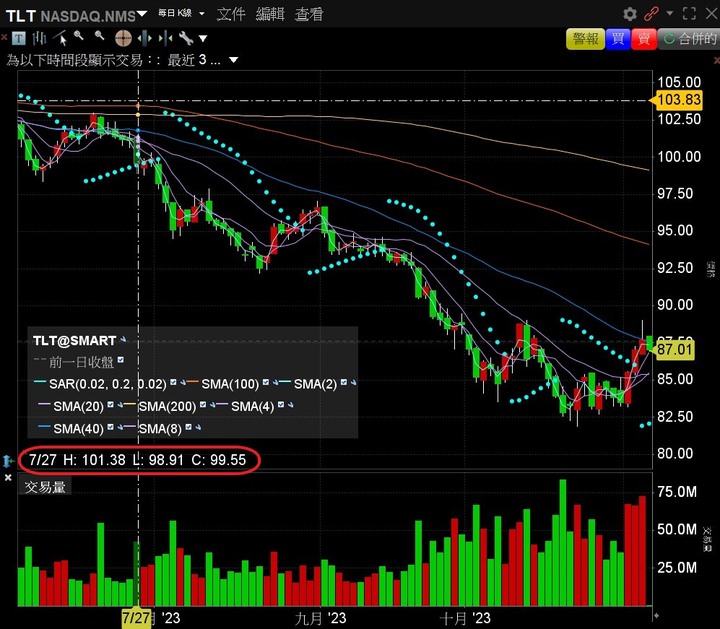Open the chart type bars icon
This screenshot has width=720, height=629.
[39, 38]
